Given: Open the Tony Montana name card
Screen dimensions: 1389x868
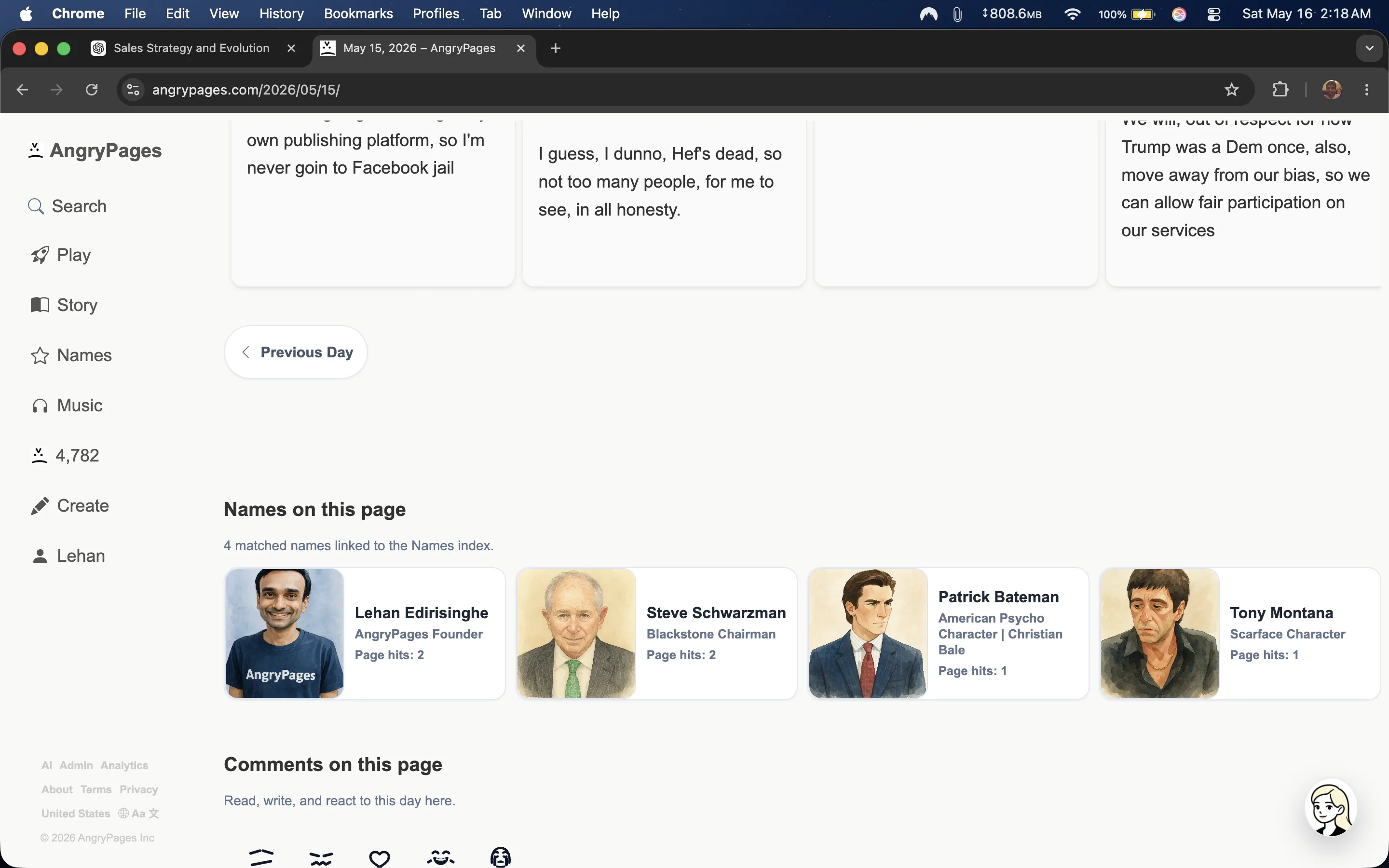Looking at the screenshot, I should pos(1240,633).
